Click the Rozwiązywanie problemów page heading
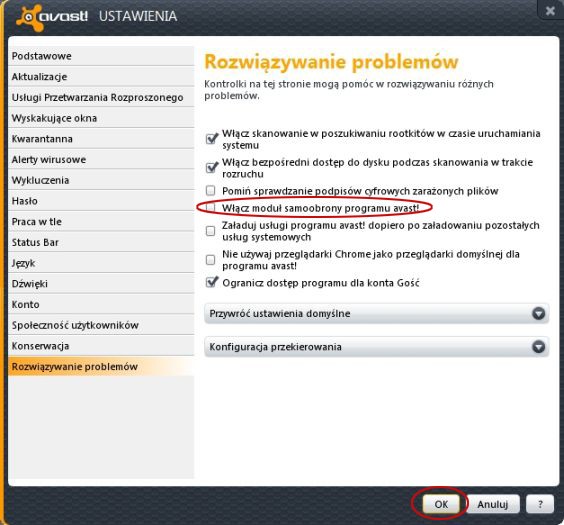The width and height of the screenshot is (564, 525). tap(331, 62)
